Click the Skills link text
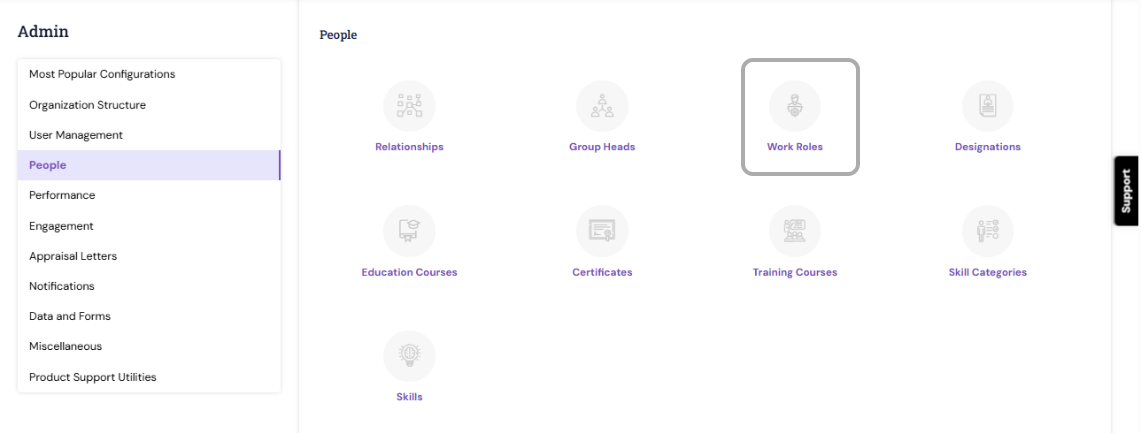 (x=409, y=397)
